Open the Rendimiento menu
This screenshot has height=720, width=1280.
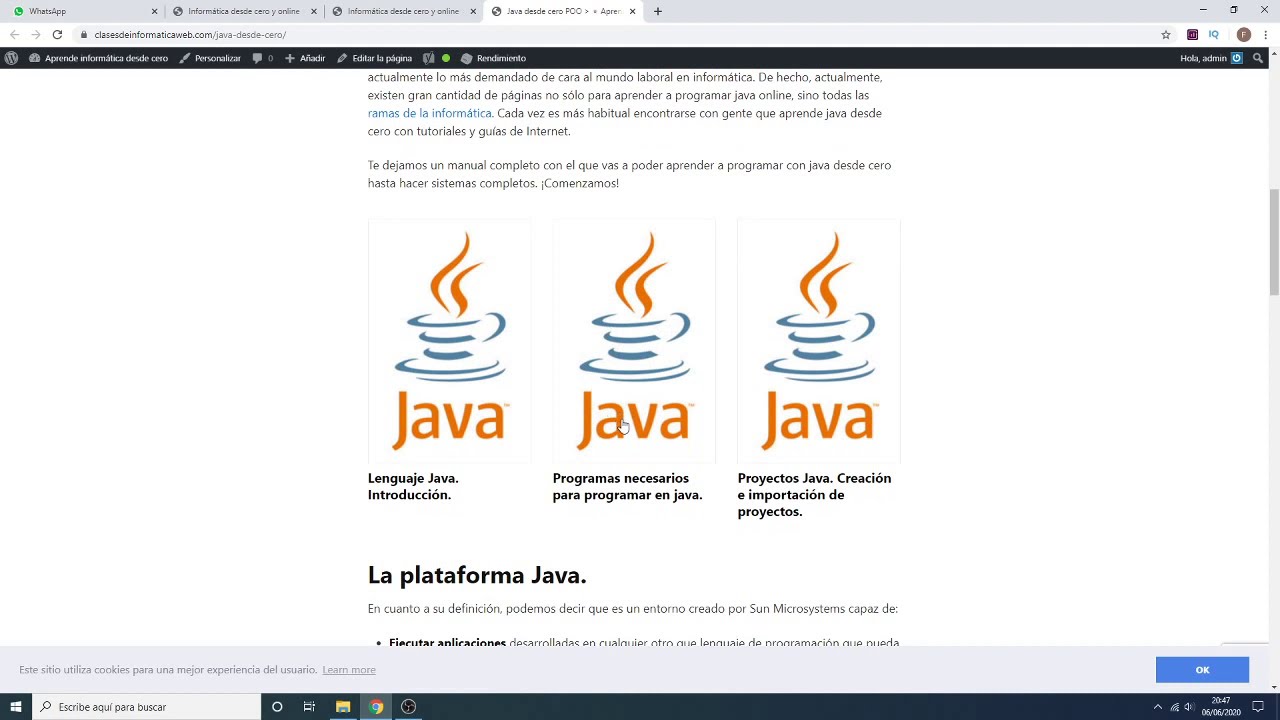coord(493,58)
